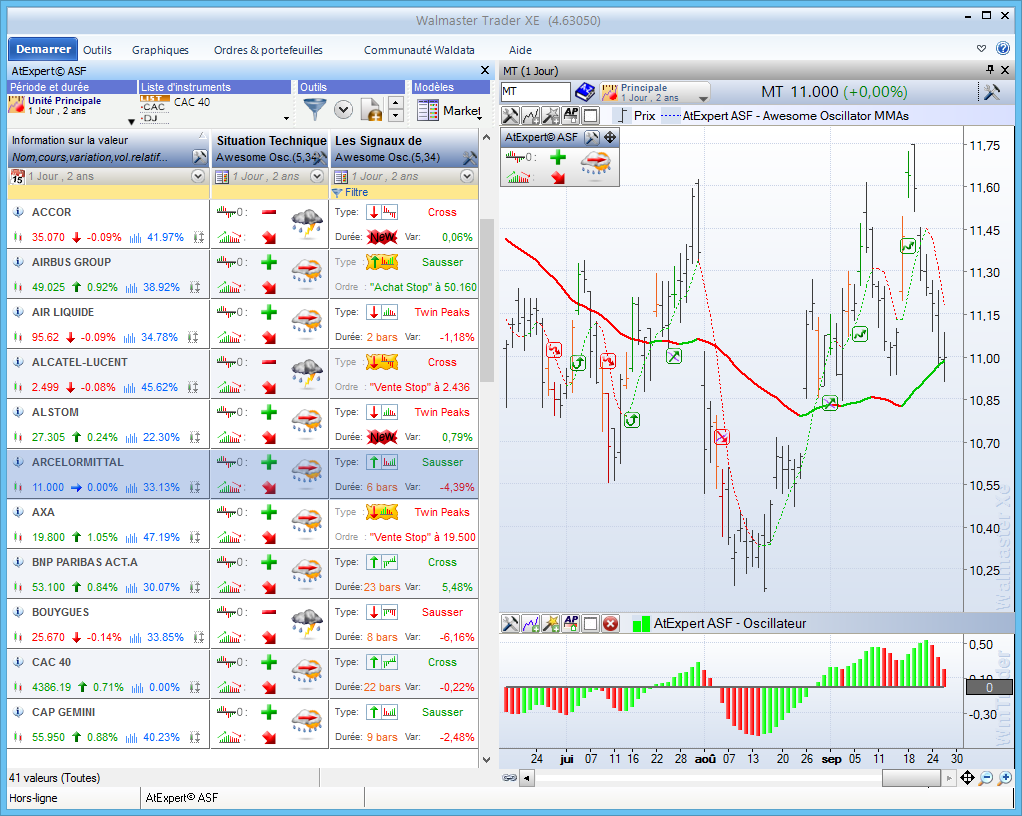
Task: Click the instrument list scroll down arrow
Action: click(x=486, y=759)
